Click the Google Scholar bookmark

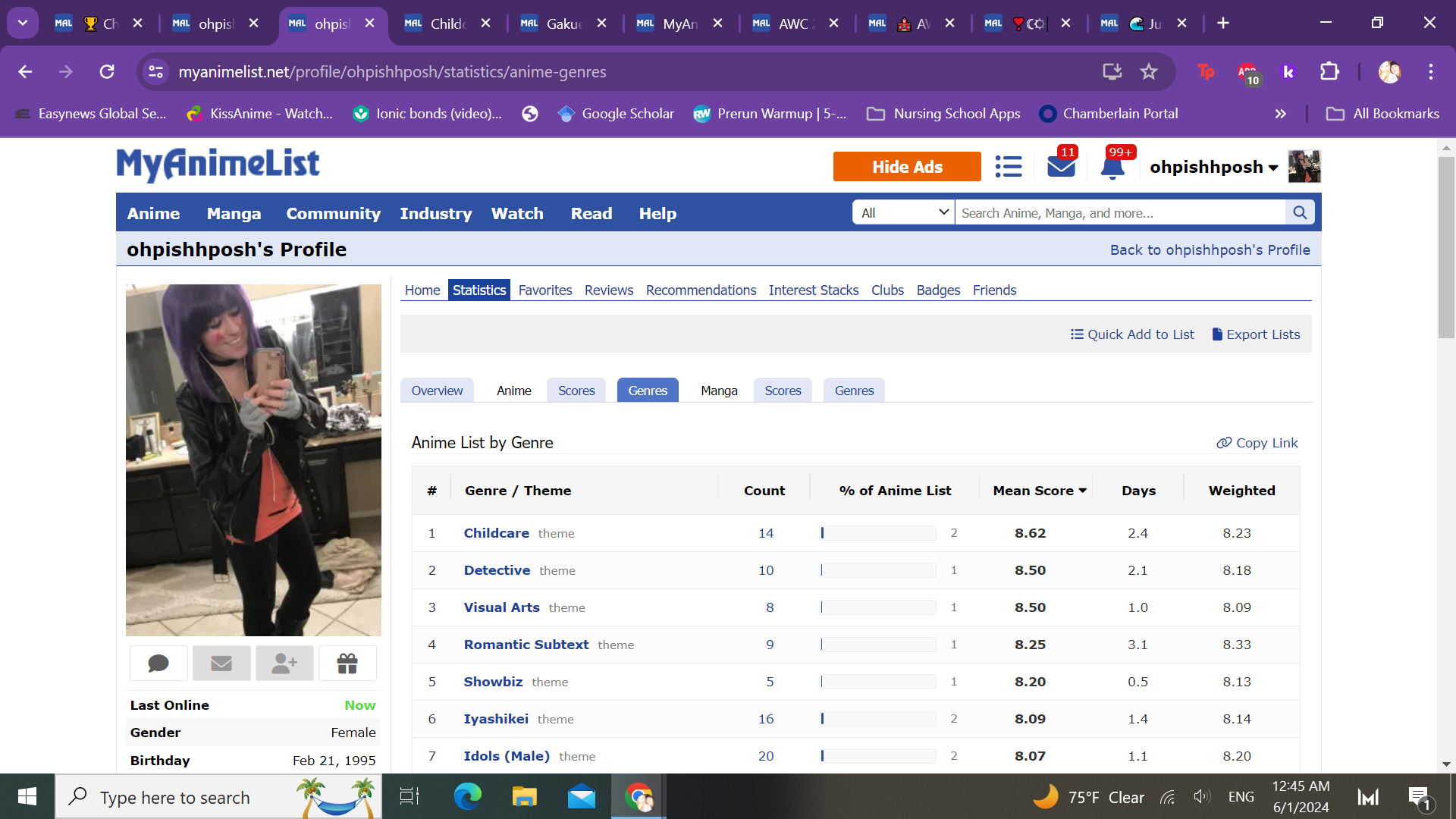pyautogui.click(x=616, y=114)
